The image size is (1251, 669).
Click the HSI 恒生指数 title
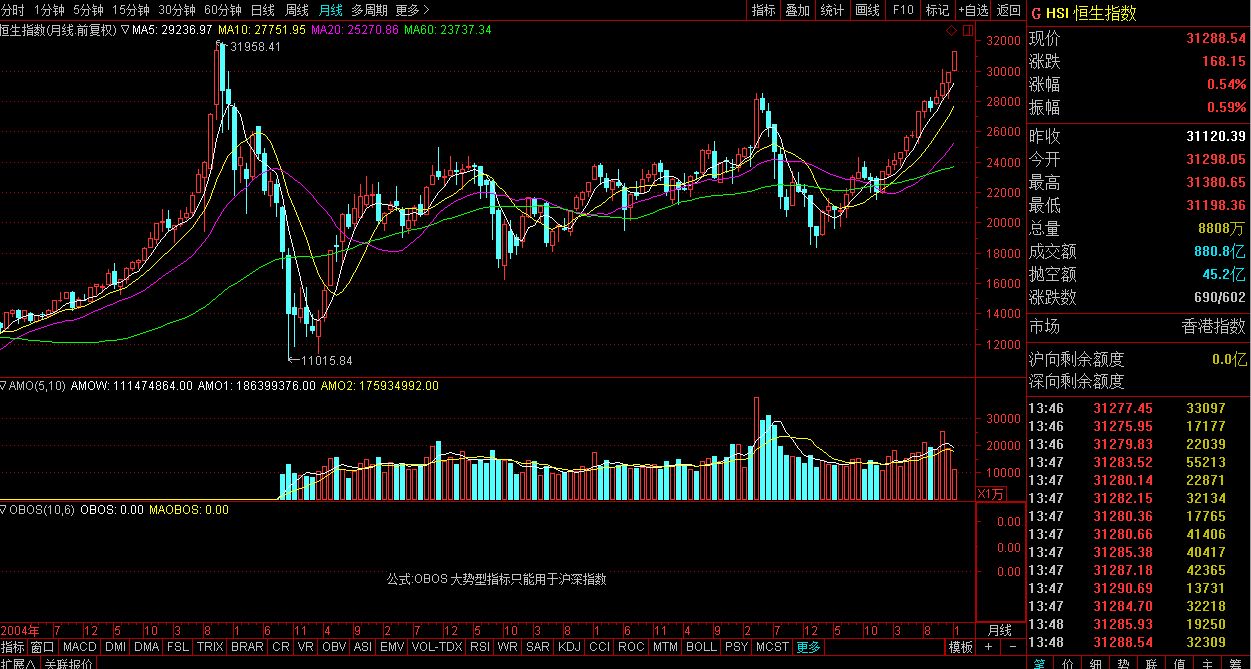tap(1091, 13)
